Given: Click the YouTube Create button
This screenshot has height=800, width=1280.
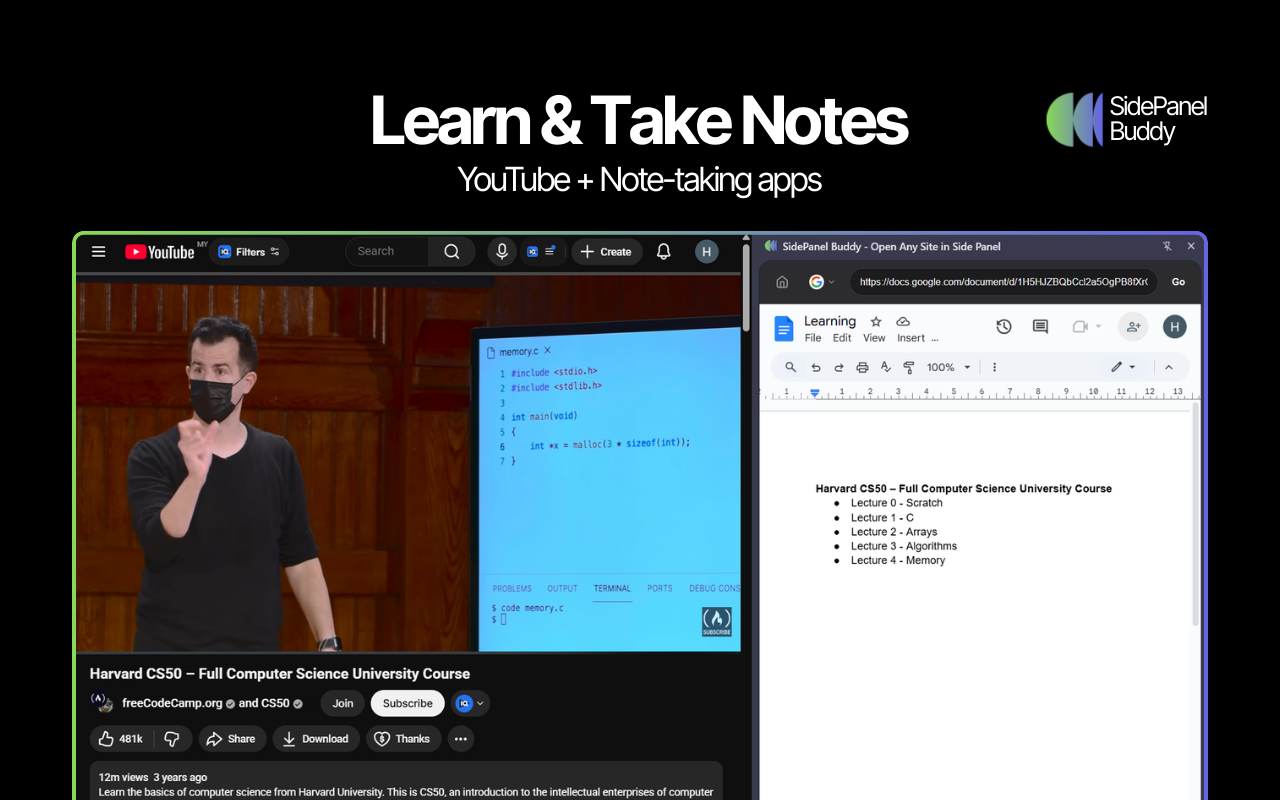Looking at the screenshot, I should coord(606,252).
